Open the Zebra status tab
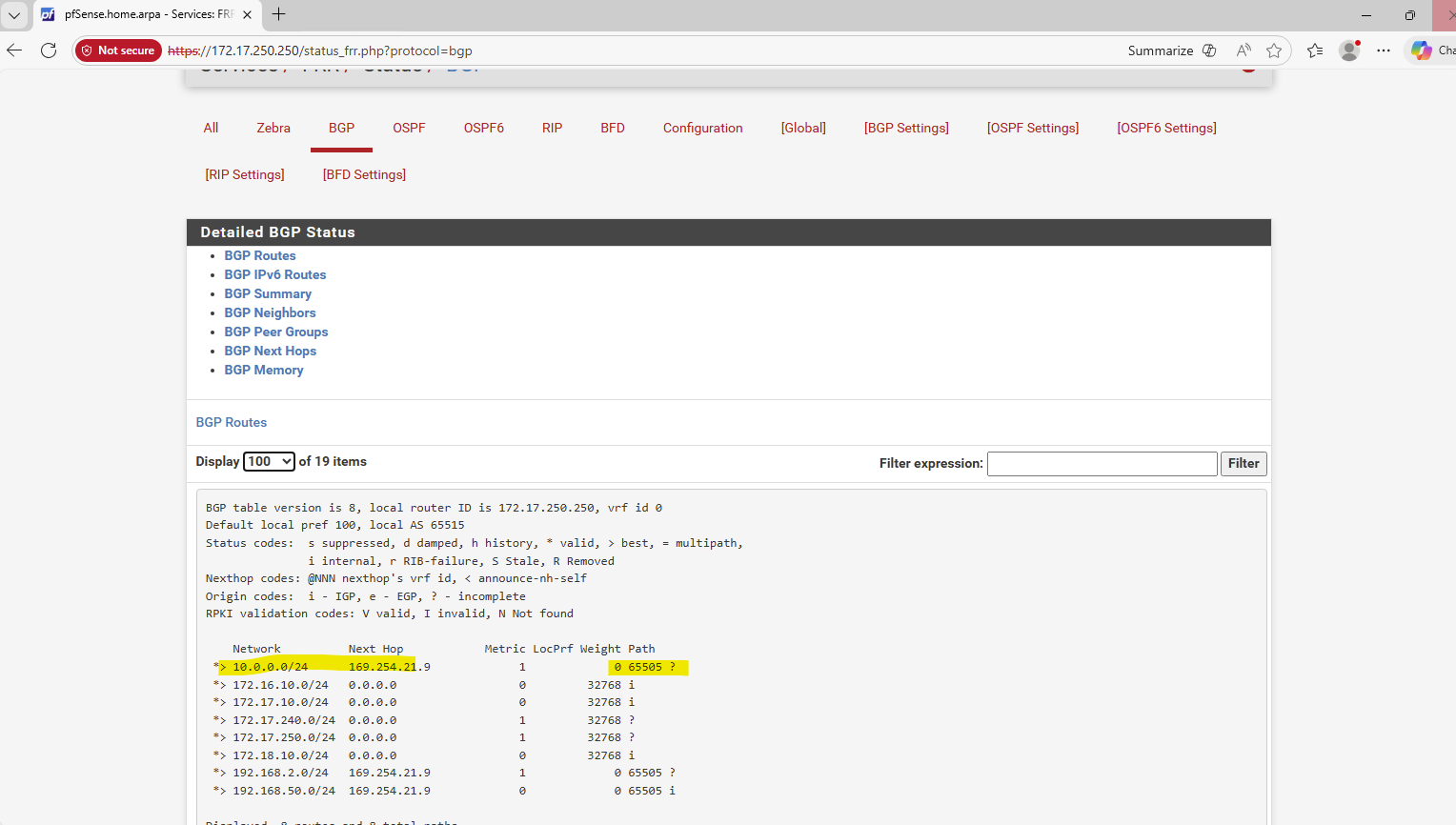The height and width of the screenshot is (825, 1456). (x=273, y=128)
